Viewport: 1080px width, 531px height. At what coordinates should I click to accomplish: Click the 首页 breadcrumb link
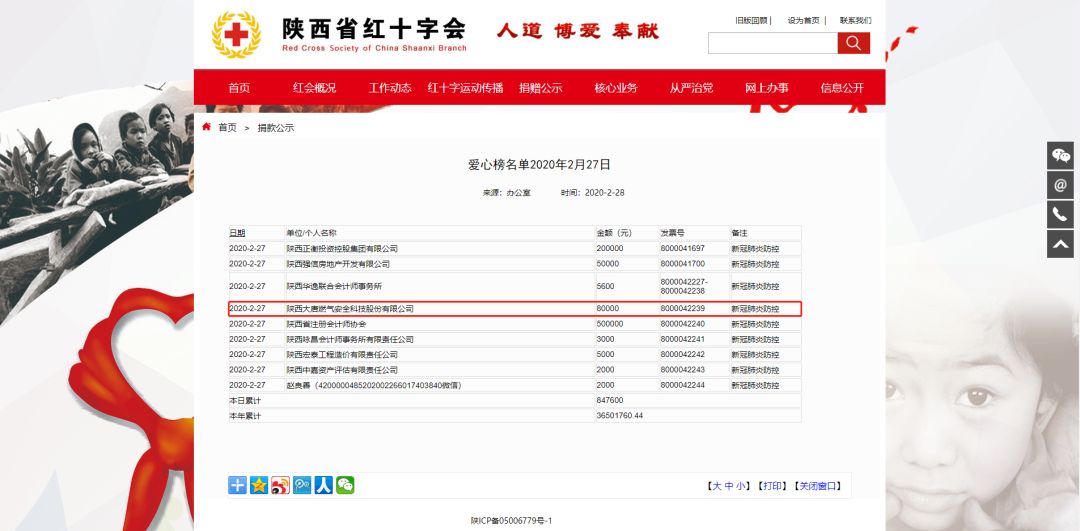[227, 128]
